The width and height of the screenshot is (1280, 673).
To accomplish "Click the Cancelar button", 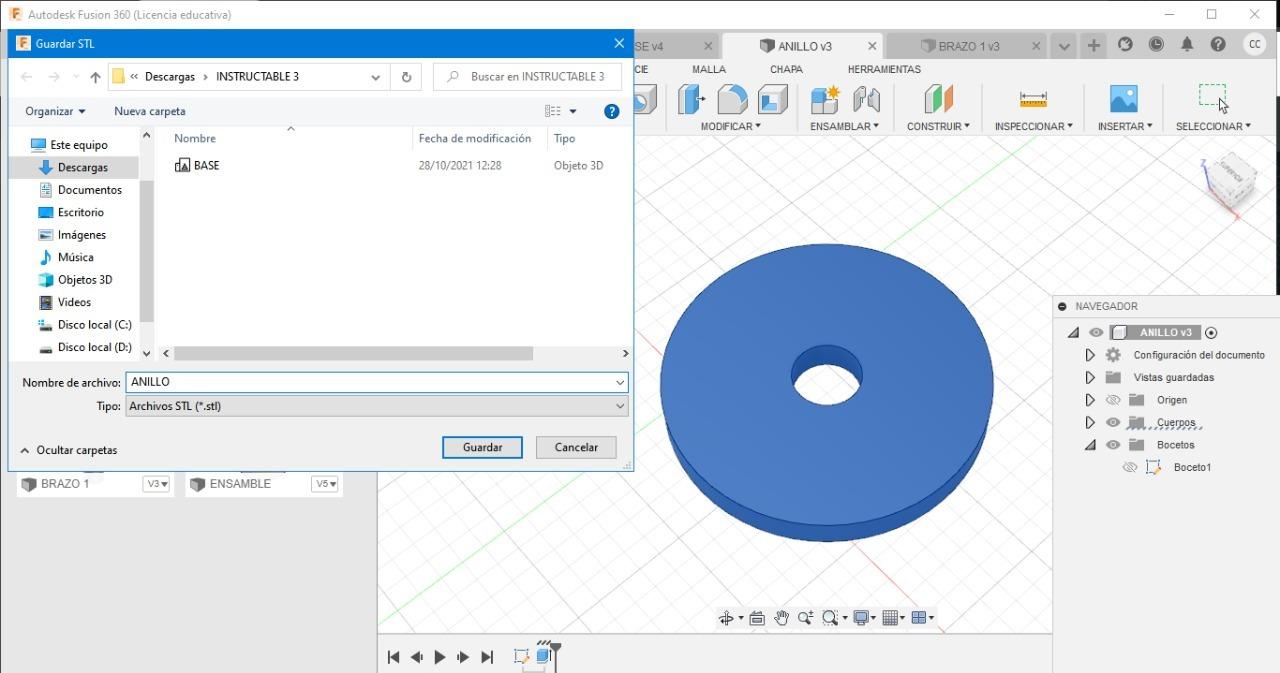I will (576, 447).
